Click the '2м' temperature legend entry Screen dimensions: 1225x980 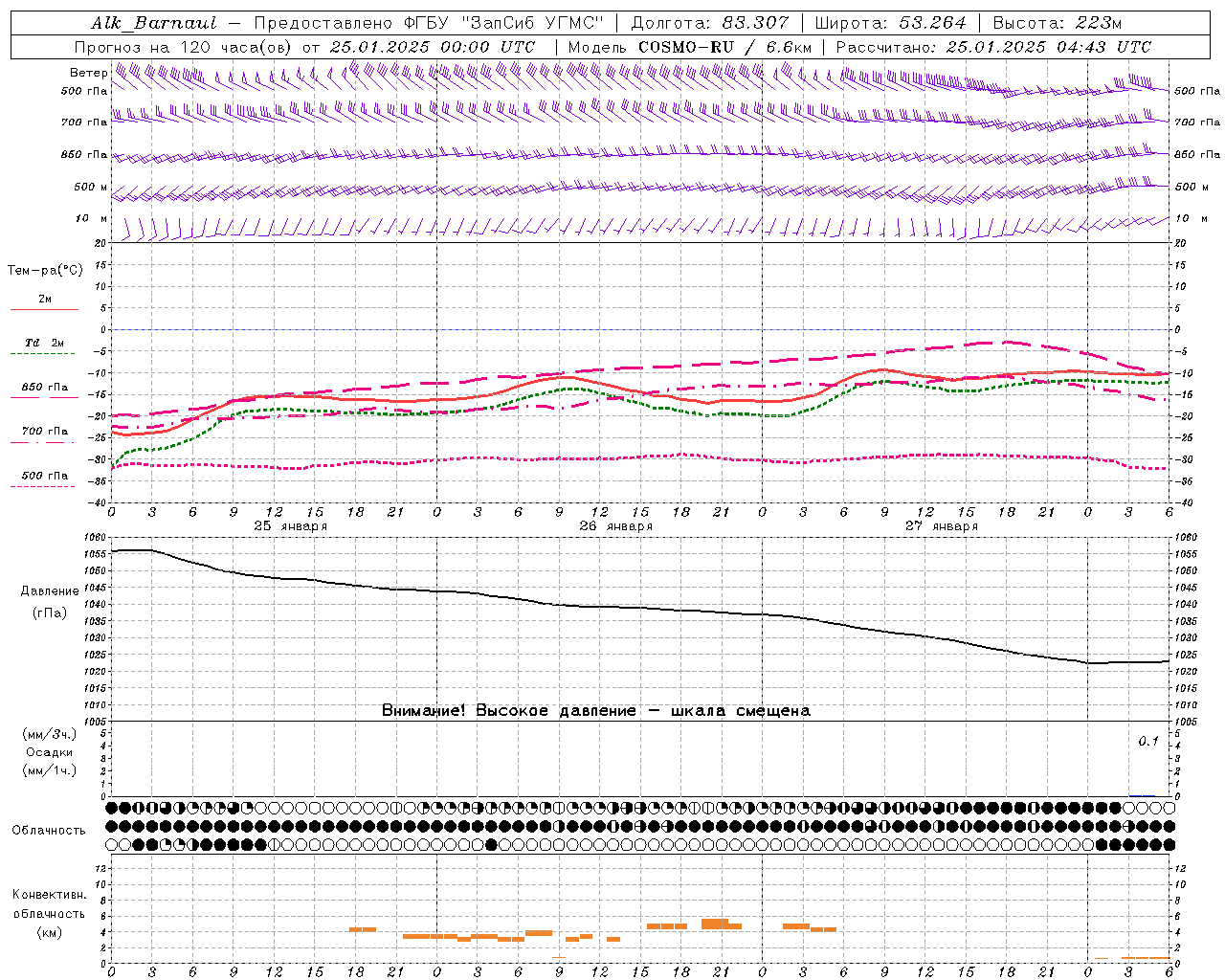(x=45, y=300)
